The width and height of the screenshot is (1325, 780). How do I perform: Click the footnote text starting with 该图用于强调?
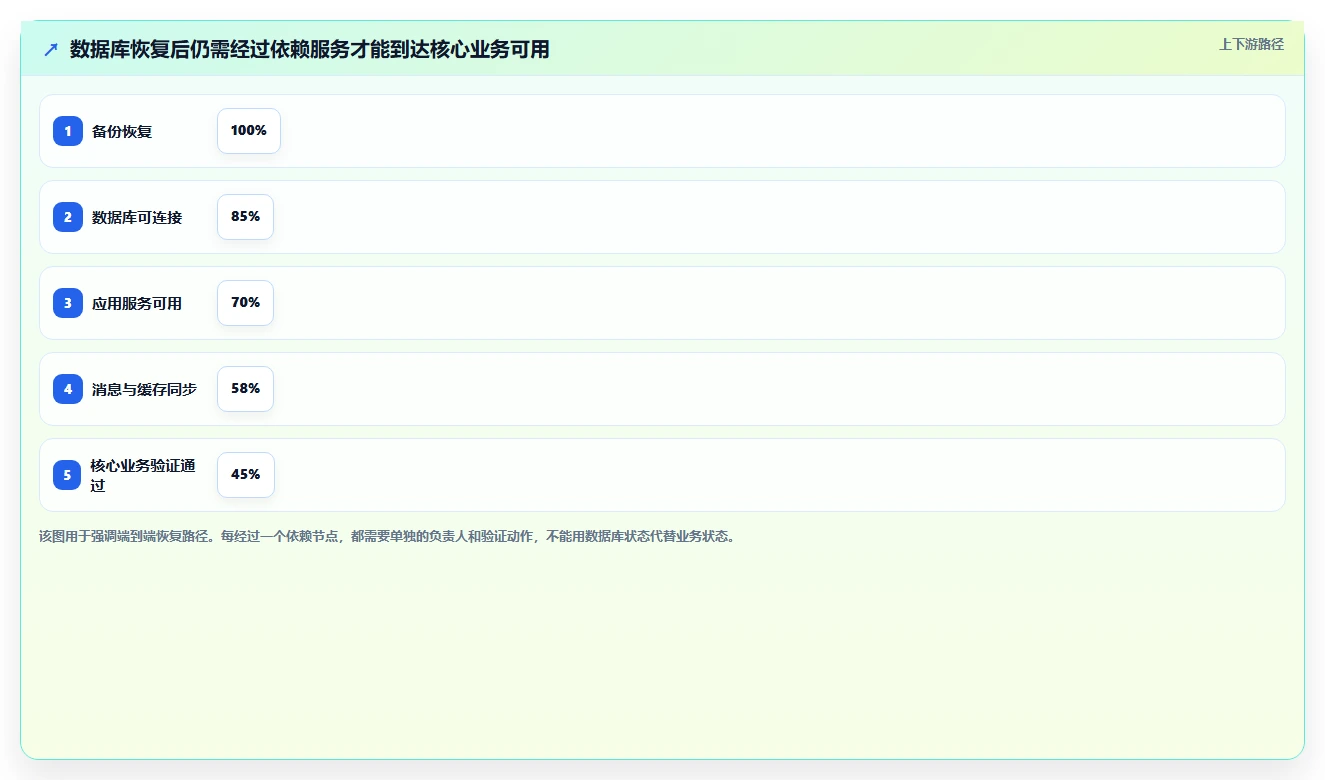point(388,536)
